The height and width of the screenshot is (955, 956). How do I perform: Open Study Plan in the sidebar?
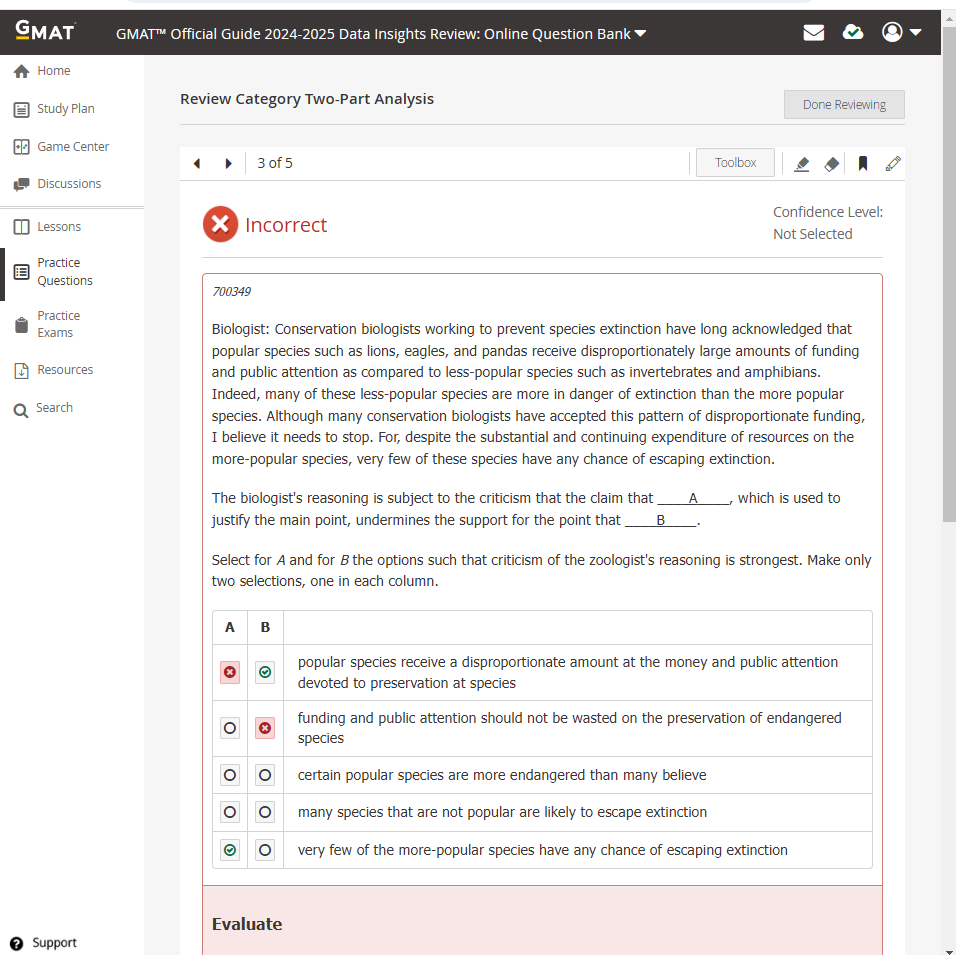(x=65, y=109)
